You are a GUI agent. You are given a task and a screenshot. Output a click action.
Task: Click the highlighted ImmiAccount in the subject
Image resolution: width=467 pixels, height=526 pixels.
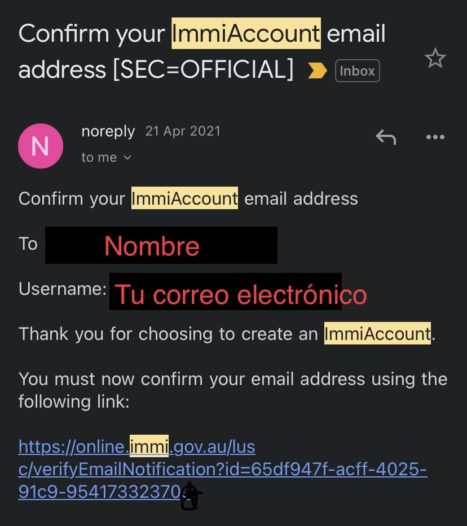pyautogui.click(x=246, y=34)
